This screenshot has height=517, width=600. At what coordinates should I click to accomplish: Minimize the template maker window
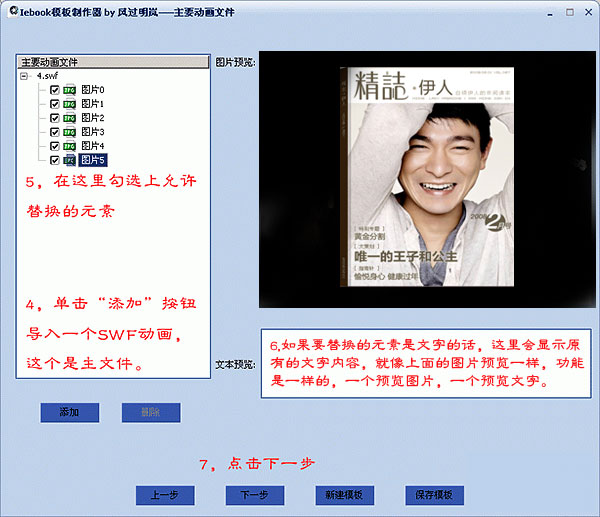550,13
